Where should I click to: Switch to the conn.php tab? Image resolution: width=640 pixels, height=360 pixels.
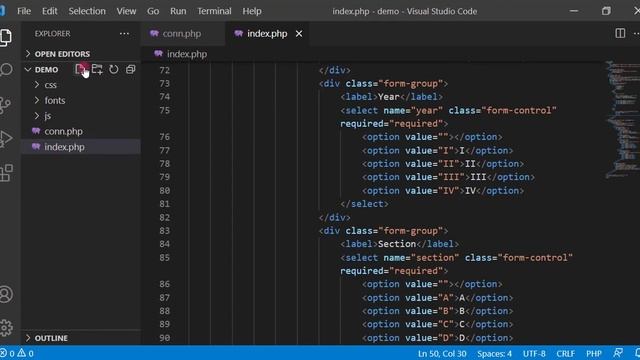pos(183,34)
